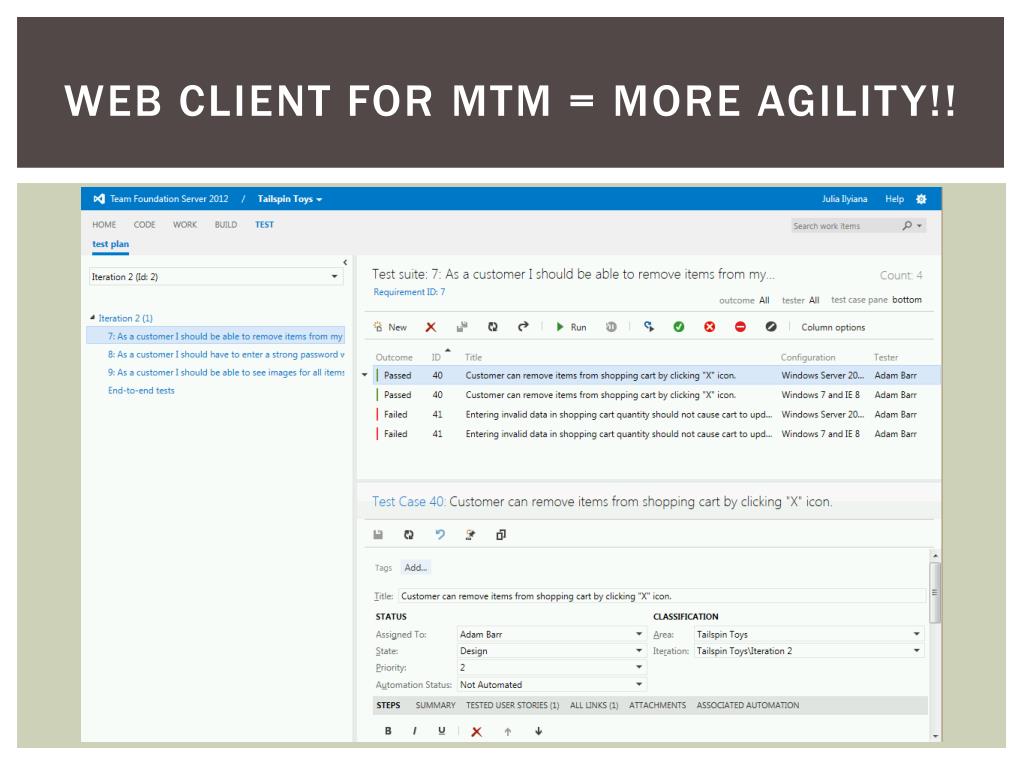Move step up with the up arrow
This screenshot has width=1024, height=768.
[x=507, y=732]
